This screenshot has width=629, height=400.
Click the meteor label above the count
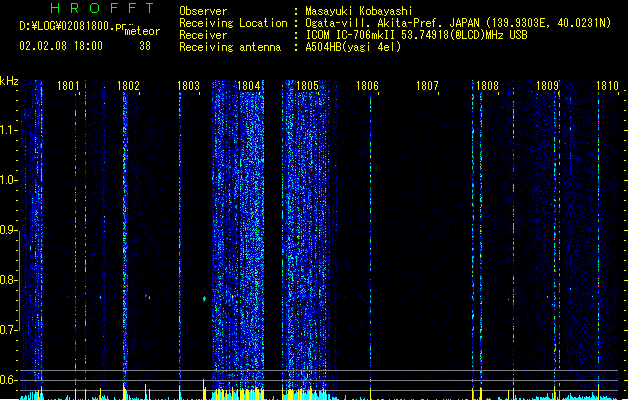(142, 31)
